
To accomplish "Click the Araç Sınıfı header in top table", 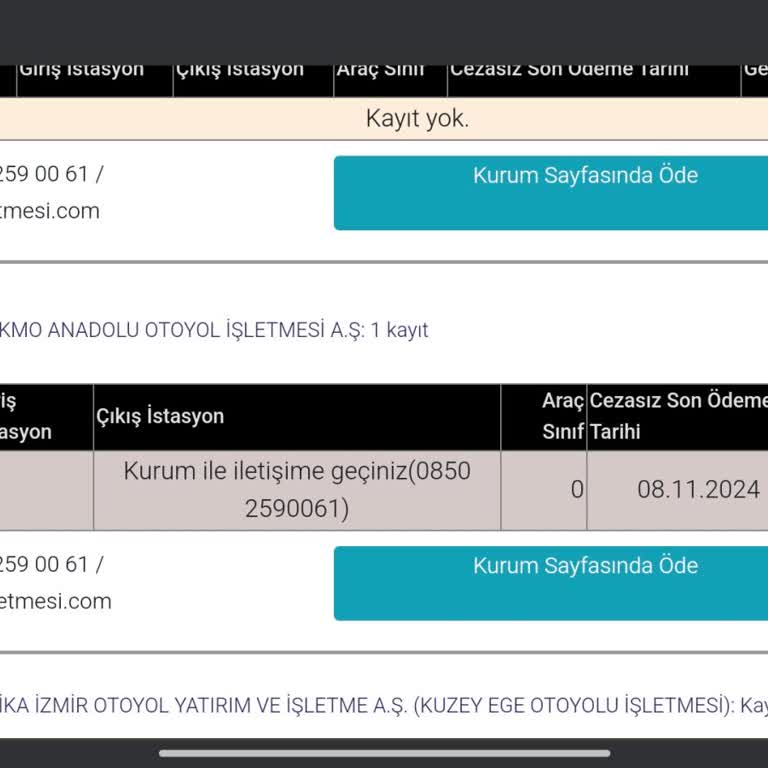I will tap(390, 81).
